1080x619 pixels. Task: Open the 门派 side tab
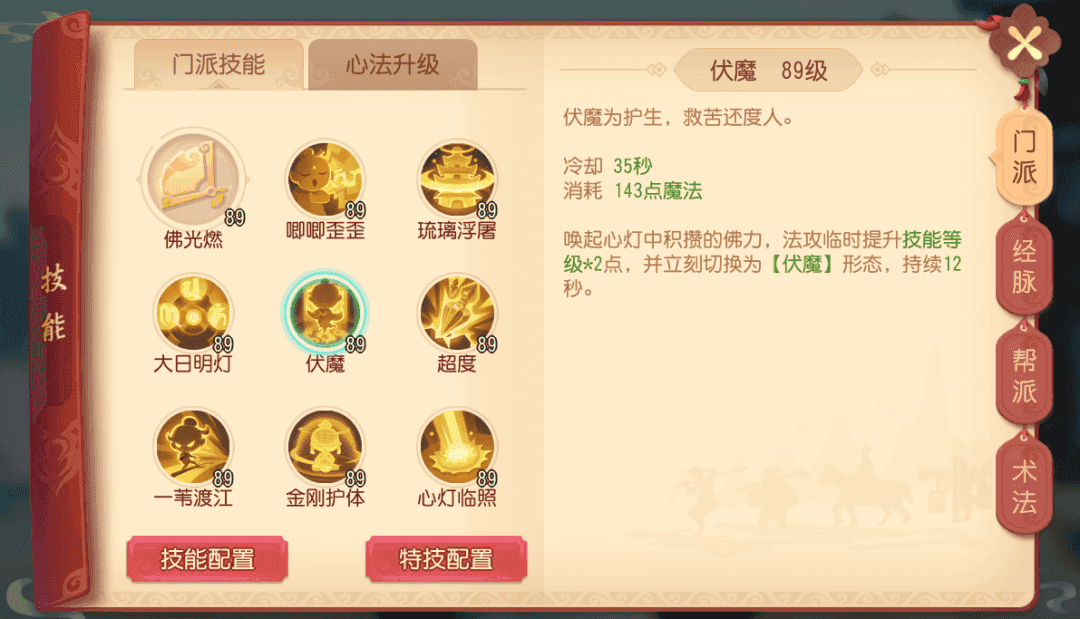1024,157
